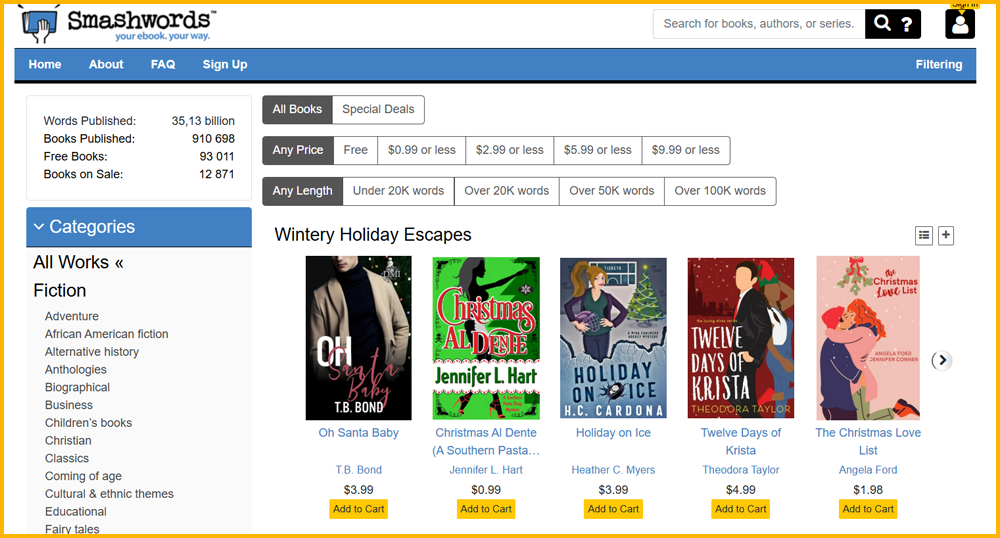The image size is (1000, 538).
Task: Filter by Over 100K words
Action: [x=720, y=191]
